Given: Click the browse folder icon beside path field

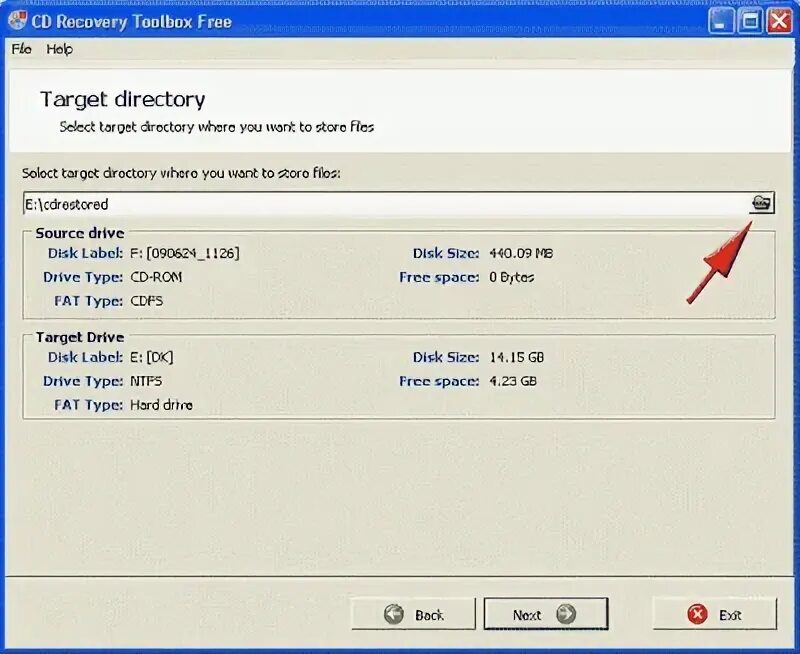Looking at the screenshot, I should click(x=762, y=203).
